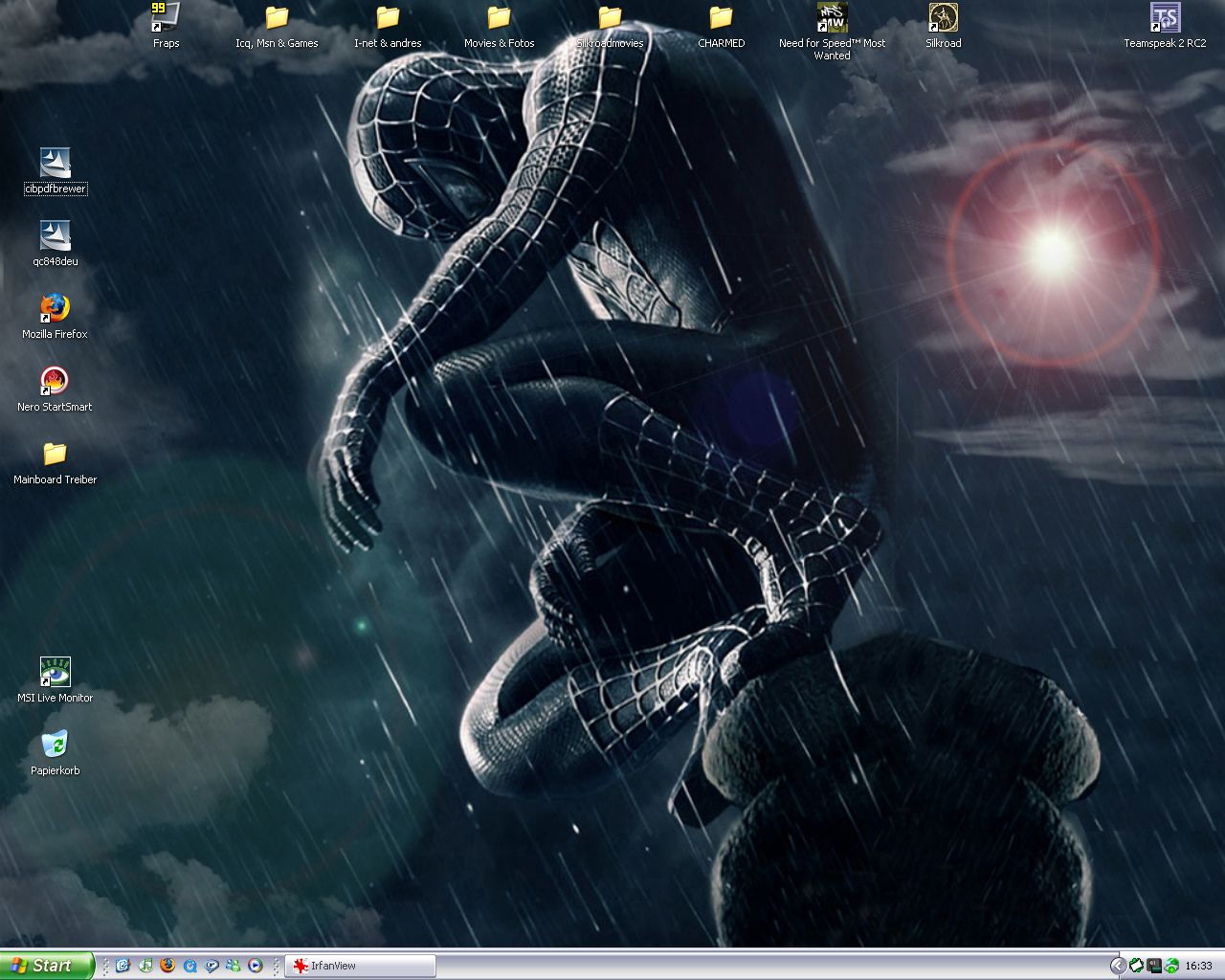Open the CHARMED folder
The height and width of the screenshot is (980, 1225).
tap(721, 18)
